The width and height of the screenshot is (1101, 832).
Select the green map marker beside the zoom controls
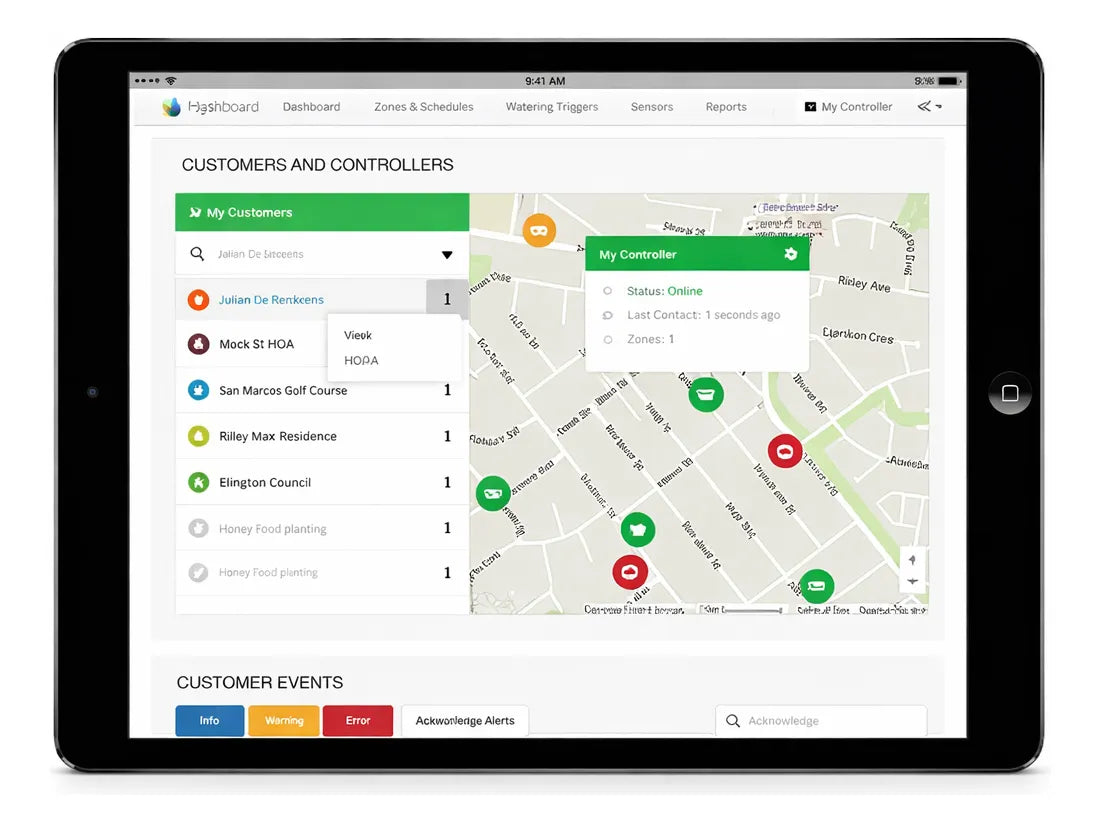pyautogui.click(x=817, y=586)
